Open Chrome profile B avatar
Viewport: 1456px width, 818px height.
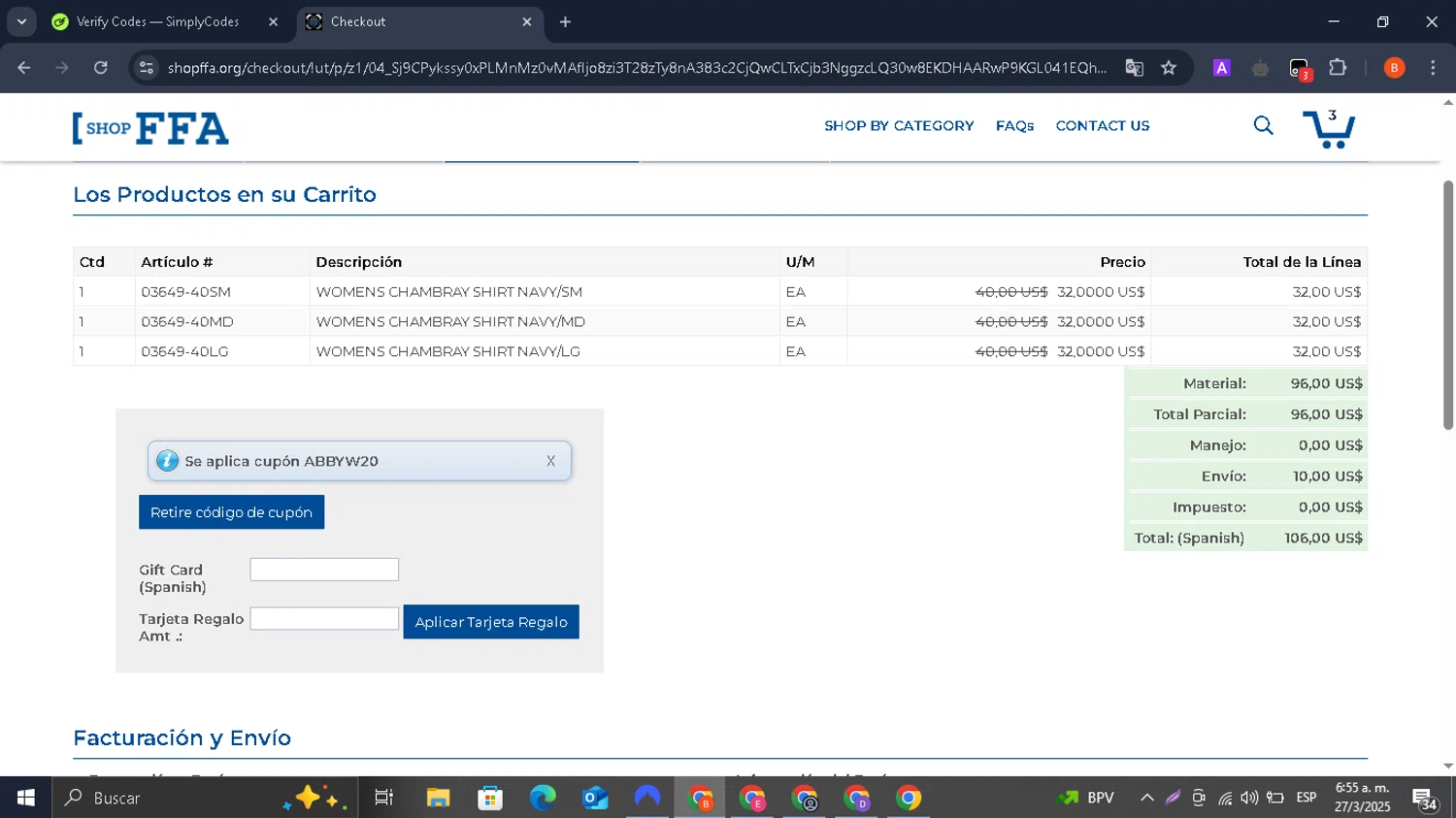(1394, 67)
